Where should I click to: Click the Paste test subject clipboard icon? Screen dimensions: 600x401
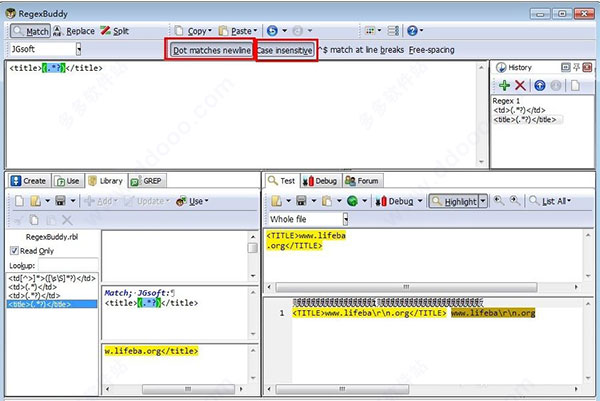326,201
